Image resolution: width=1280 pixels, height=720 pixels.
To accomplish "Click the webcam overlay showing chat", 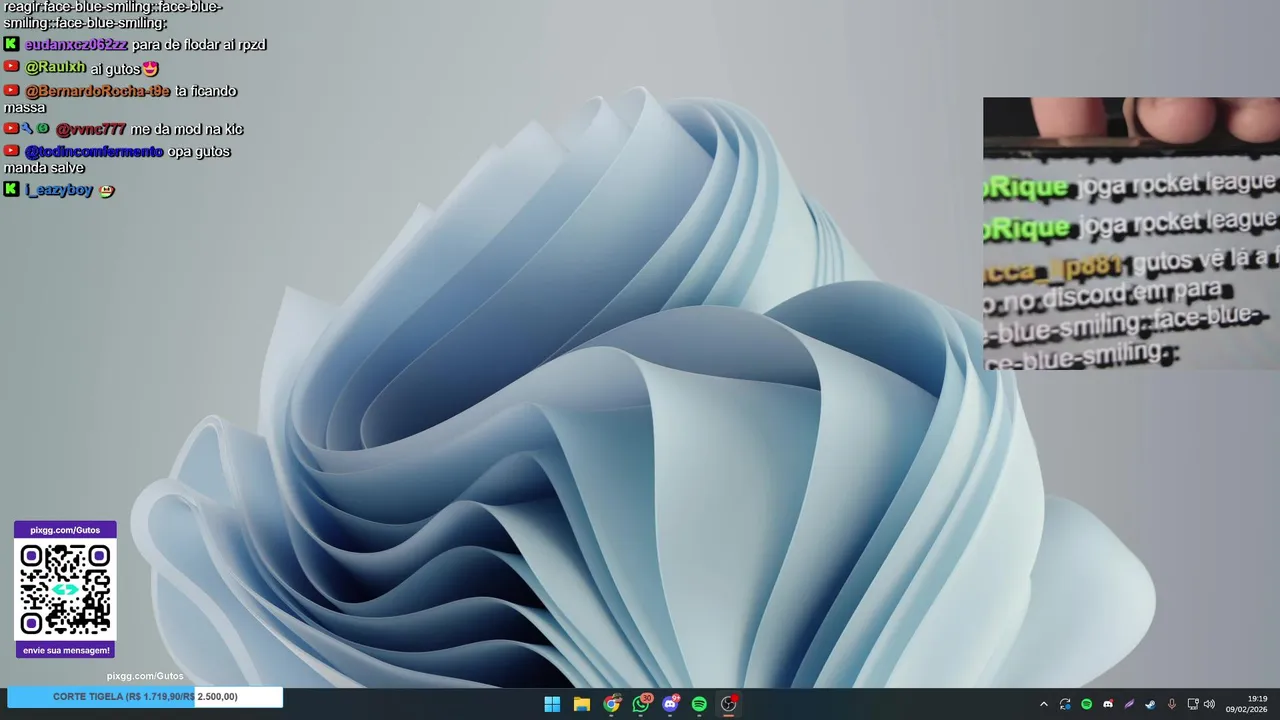I will click(1131, 233).
